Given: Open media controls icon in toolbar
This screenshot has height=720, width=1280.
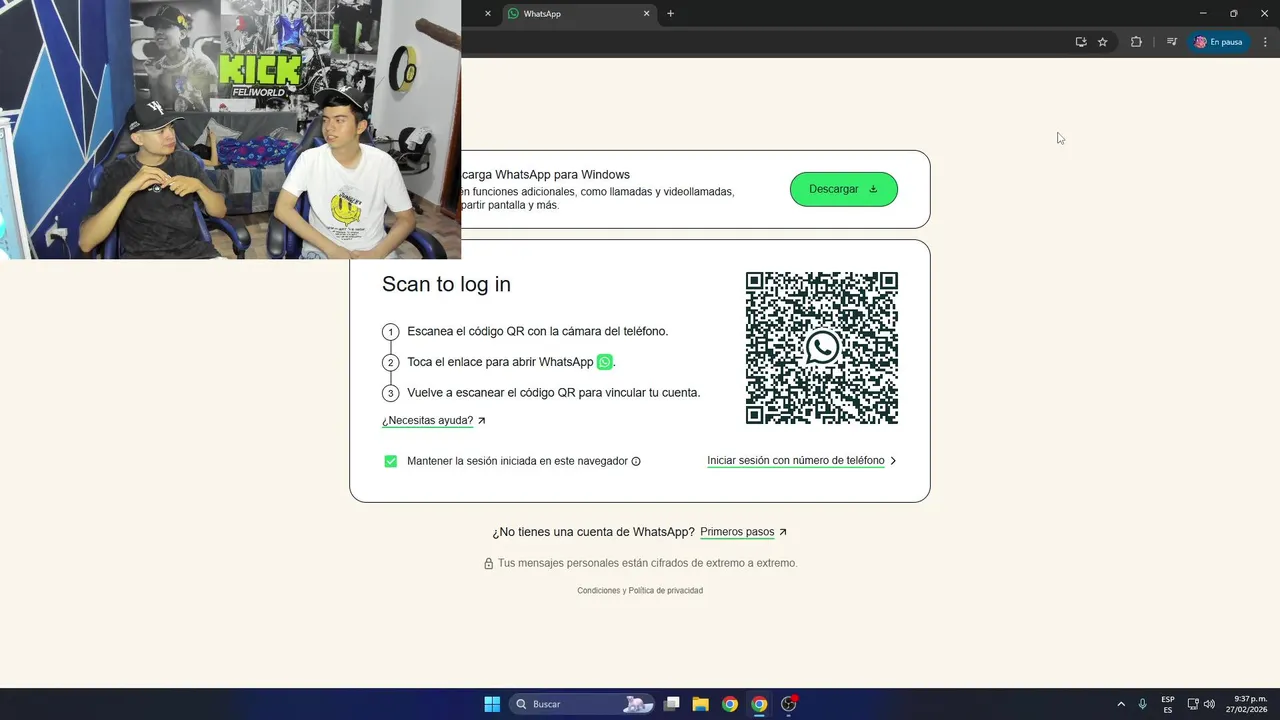Looking at the screenshot, I should click(x=1172, y=42).
